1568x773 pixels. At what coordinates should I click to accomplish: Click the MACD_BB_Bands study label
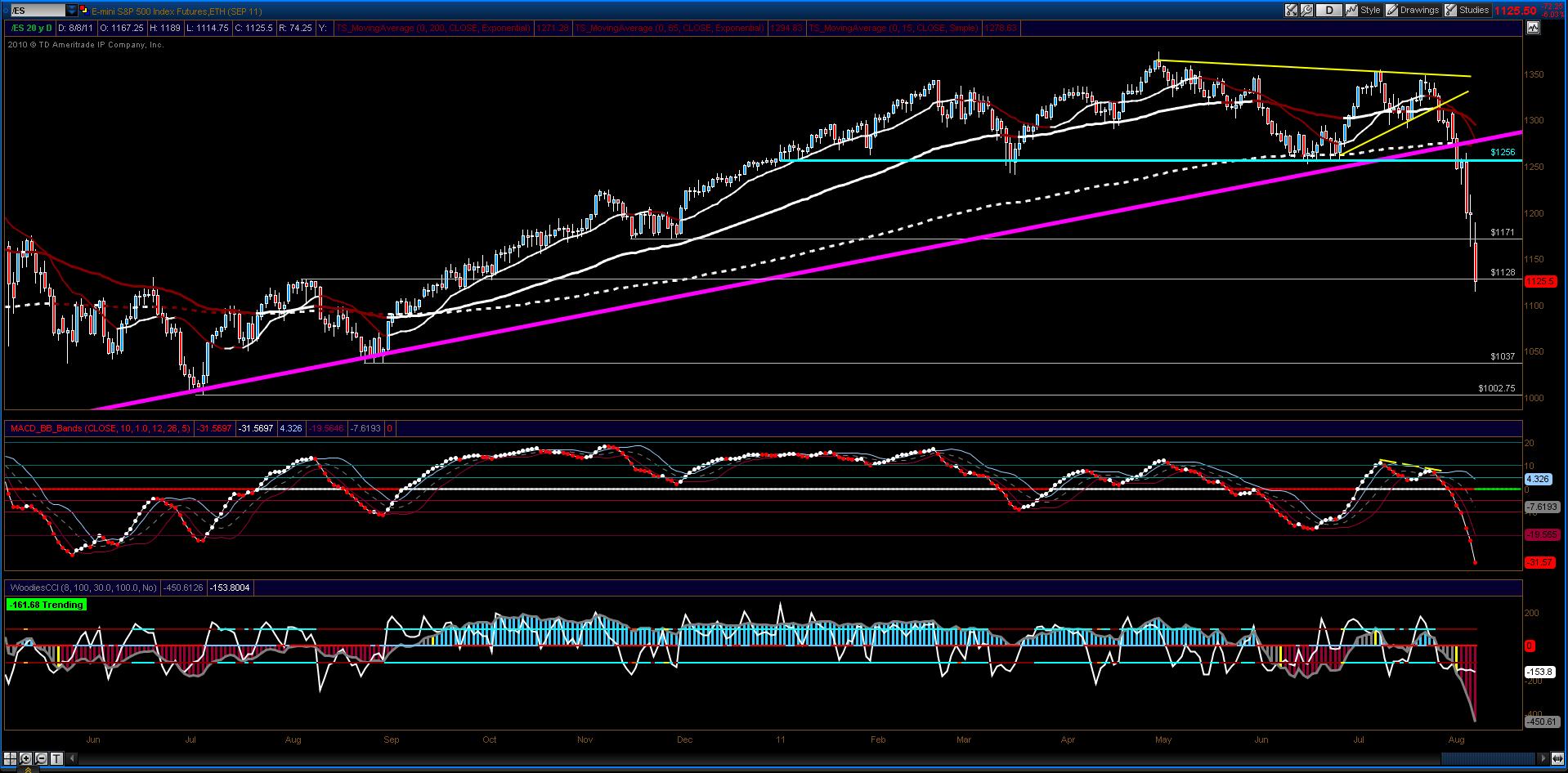pyautogui.click(x=99, y=428)
